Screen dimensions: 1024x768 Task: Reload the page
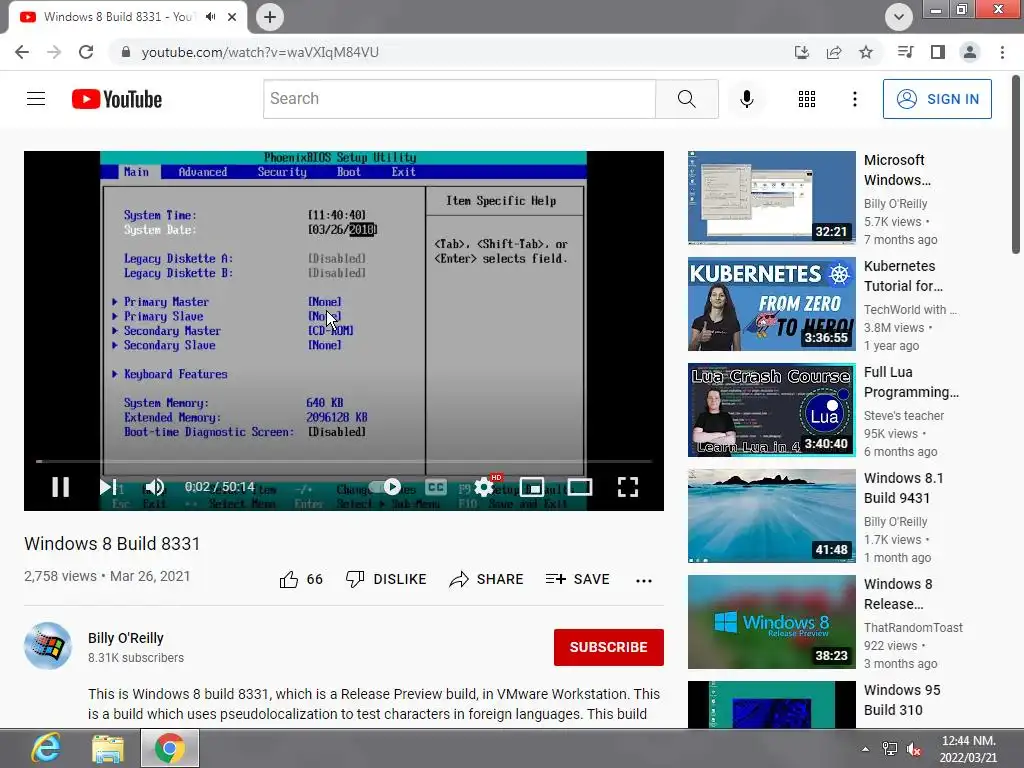pyautogui.click(x=86, y=52)
